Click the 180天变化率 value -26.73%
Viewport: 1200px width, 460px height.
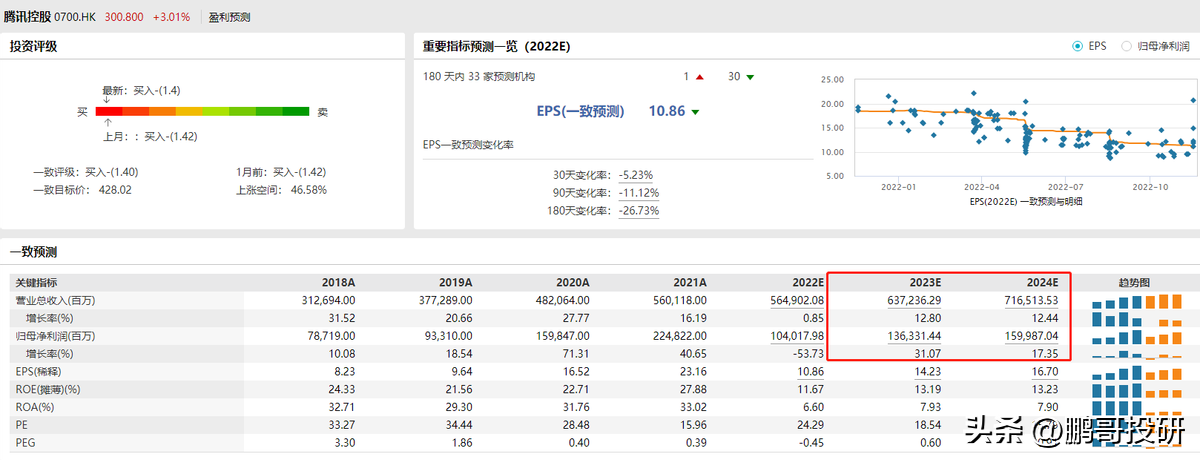637,210
